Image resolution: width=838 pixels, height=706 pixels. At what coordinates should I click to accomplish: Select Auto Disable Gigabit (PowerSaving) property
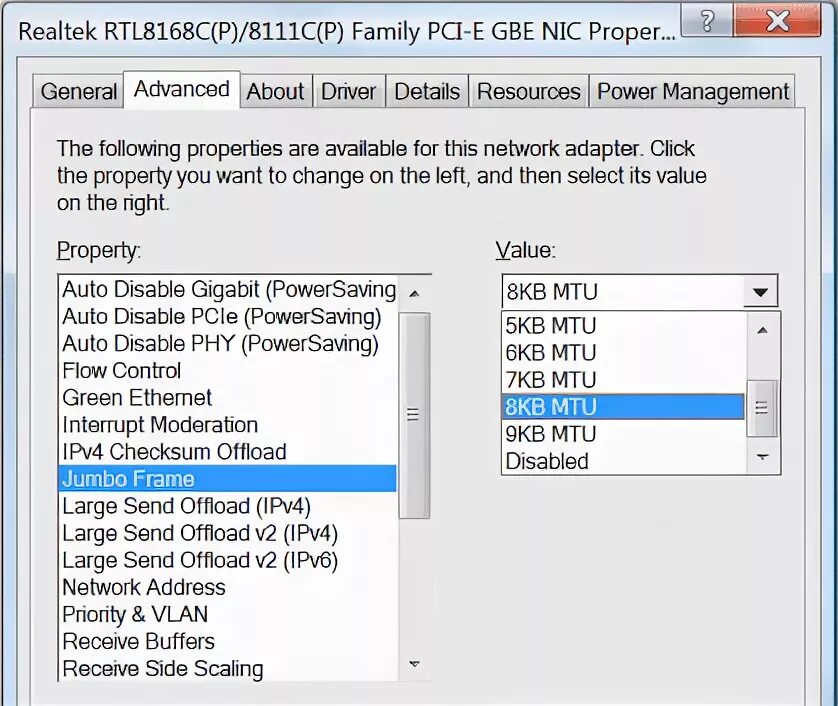228,290
